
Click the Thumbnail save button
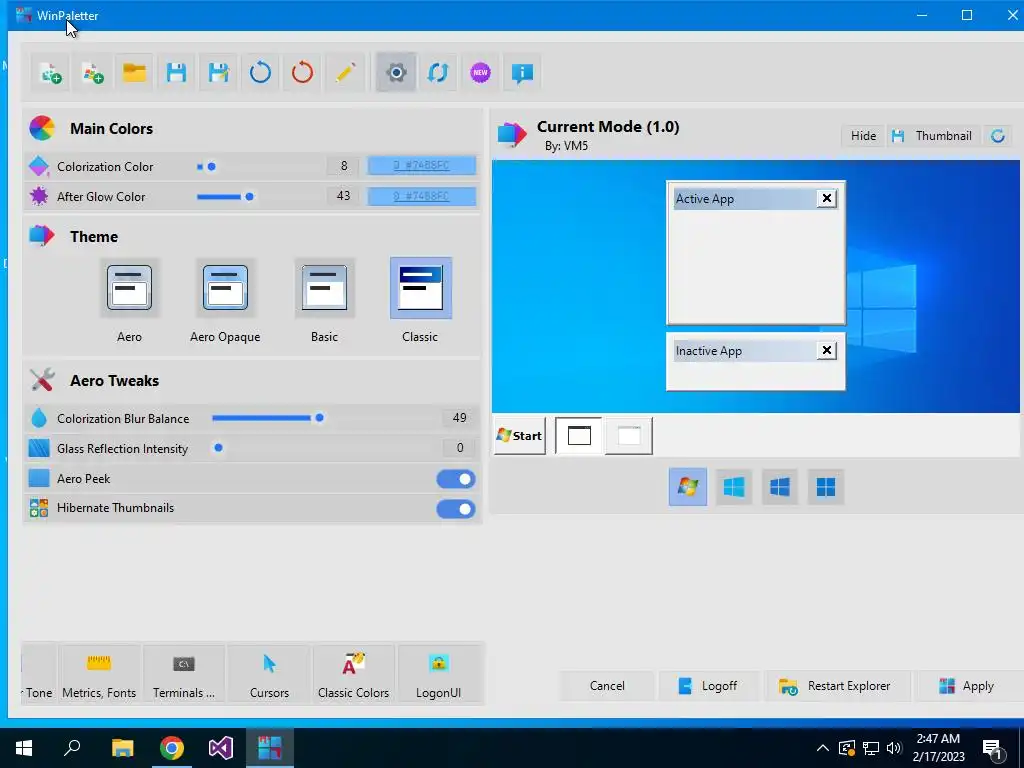pyautogui.click(x=933, y=136)
